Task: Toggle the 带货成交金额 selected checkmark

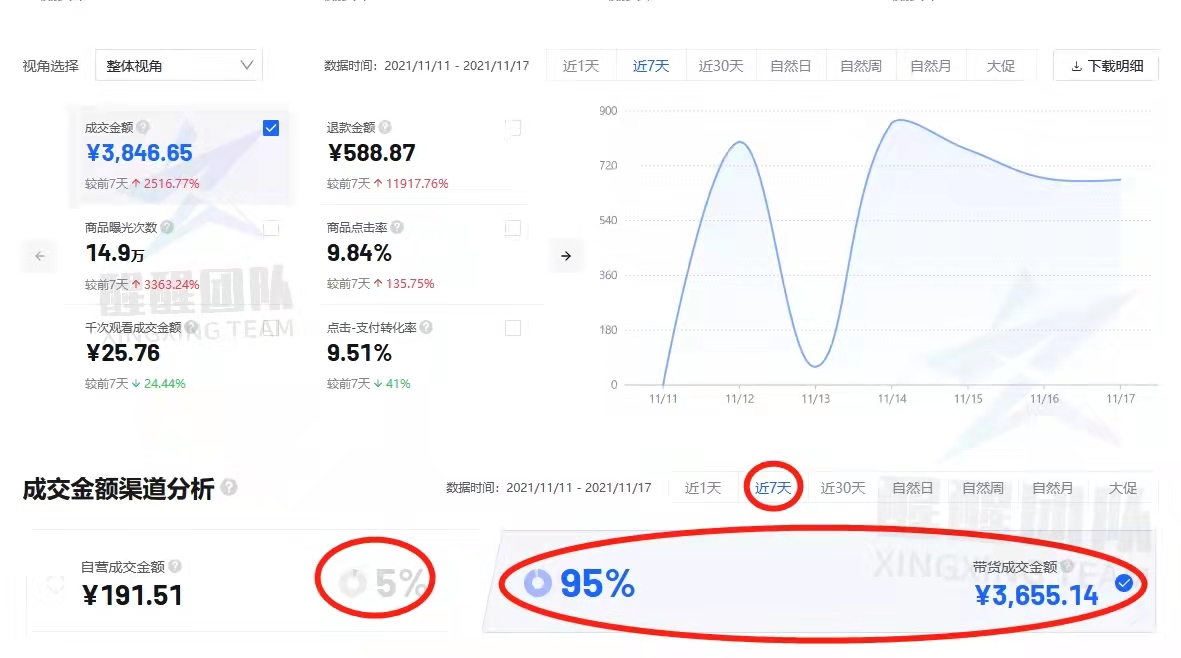Action: [1124, 583]
